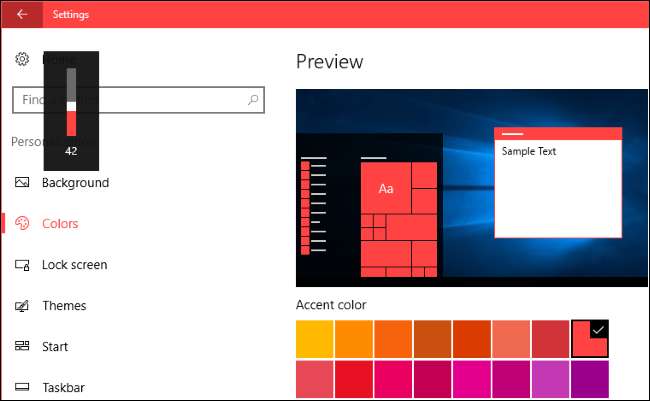Click the Background picture icon
Screen dimensions: 650x401
(x=22, y=182)
